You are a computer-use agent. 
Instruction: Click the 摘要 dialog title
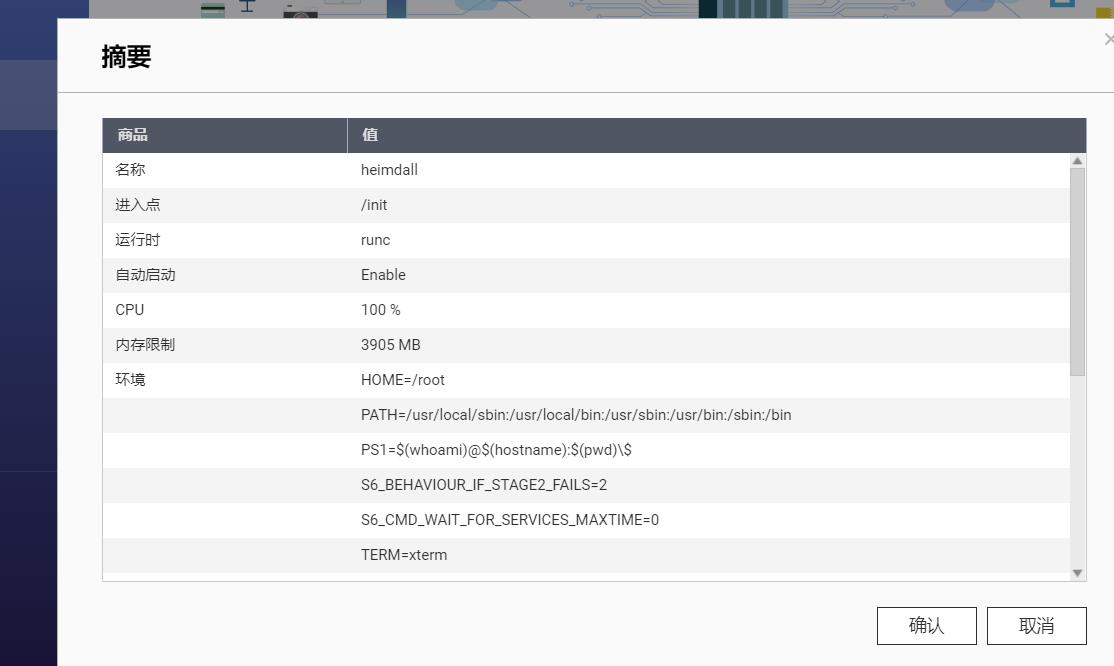coord(124,57)
